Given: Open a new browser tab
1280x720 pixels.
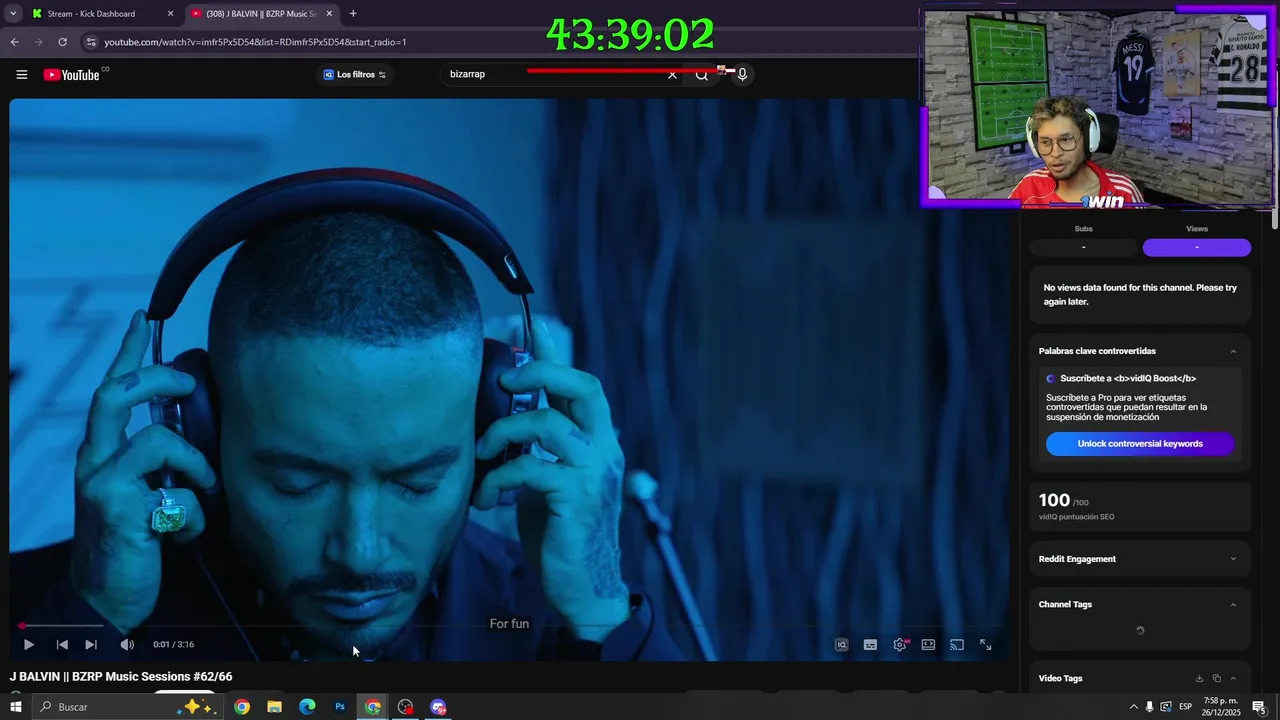Looking at the screenshot, I should pyautogui.click(x=353, y=14).
